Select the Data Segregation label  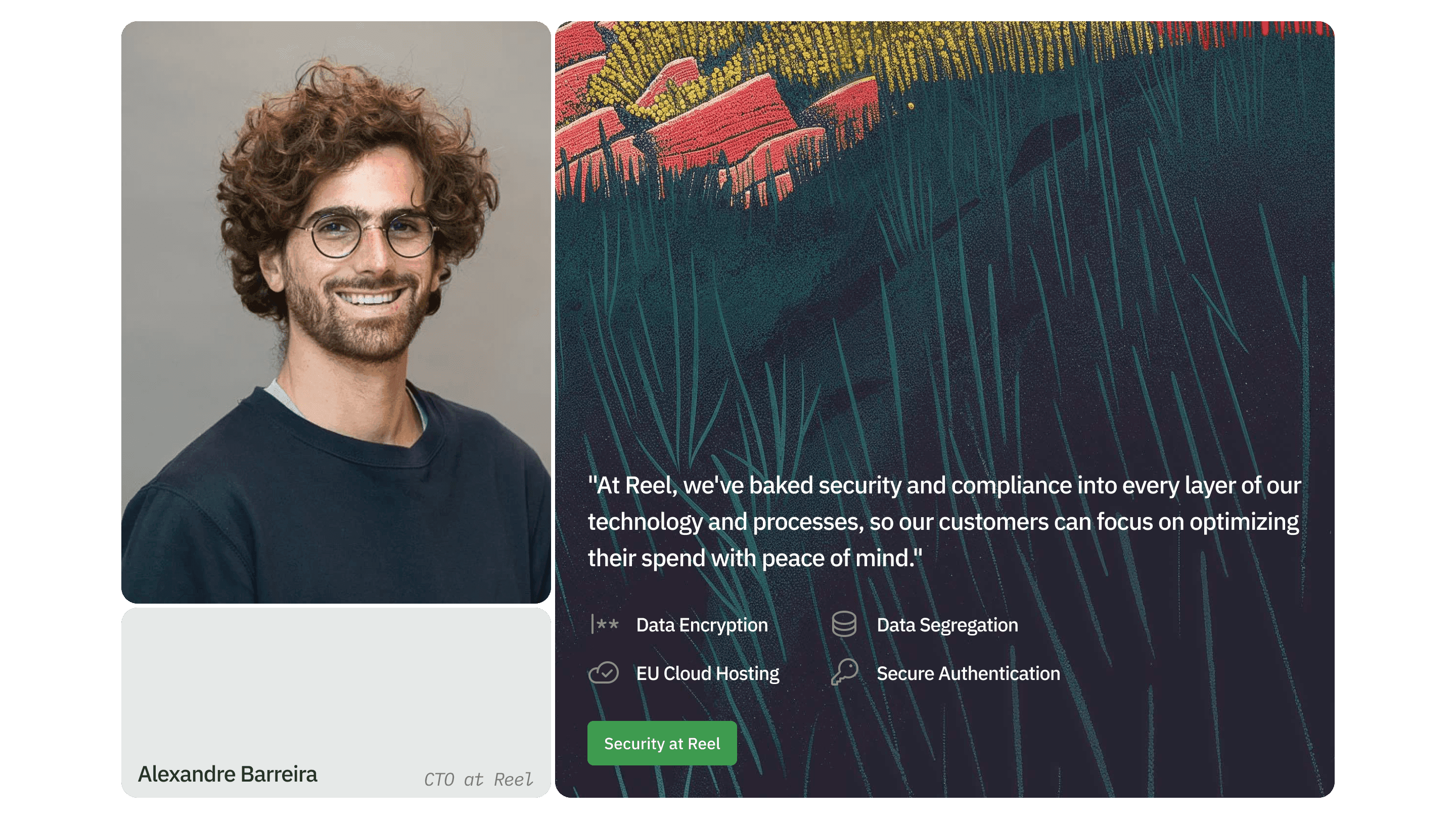(x=947, y=625)
